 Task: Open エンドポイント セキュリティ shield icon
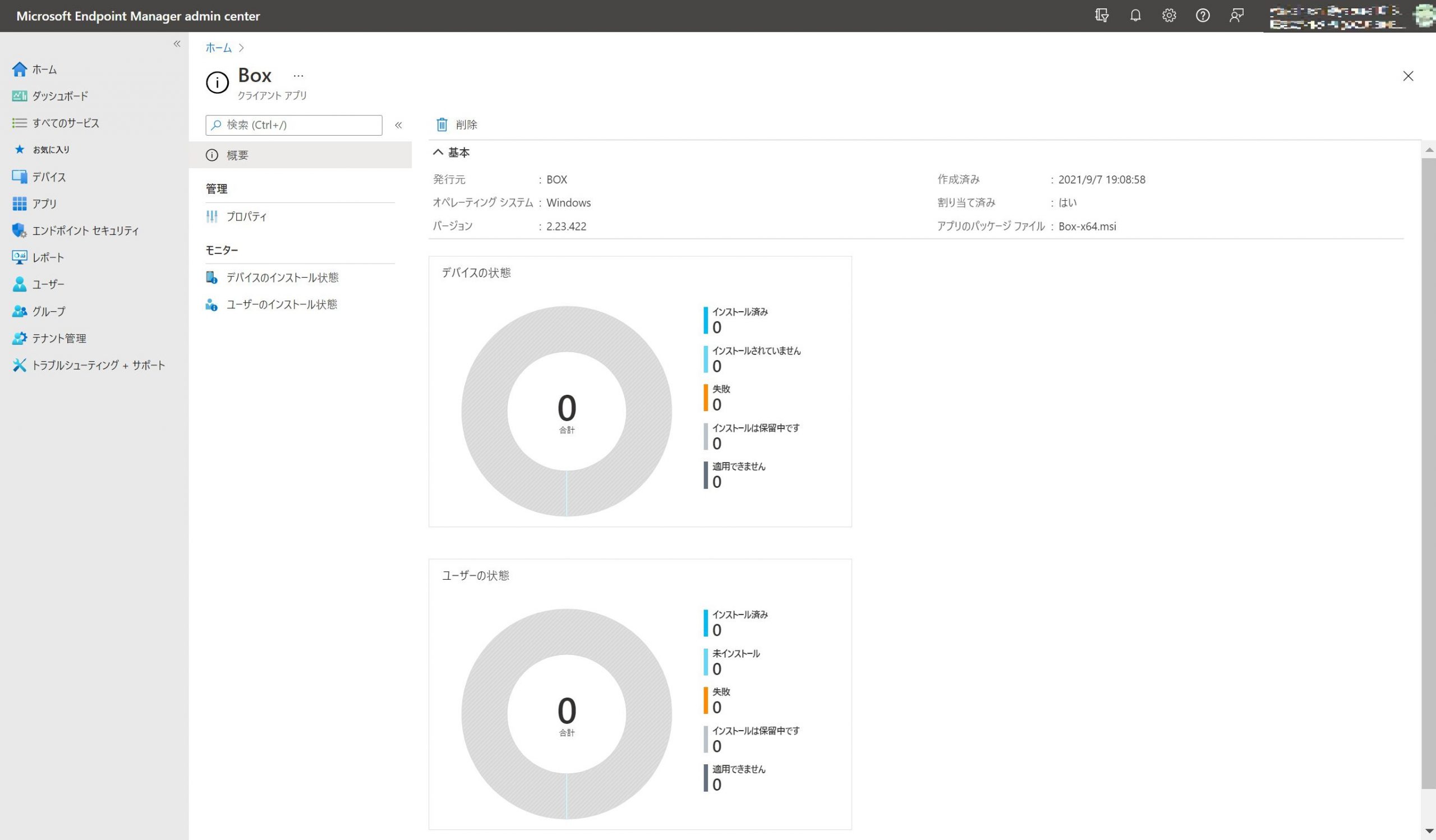coord(20,230)
